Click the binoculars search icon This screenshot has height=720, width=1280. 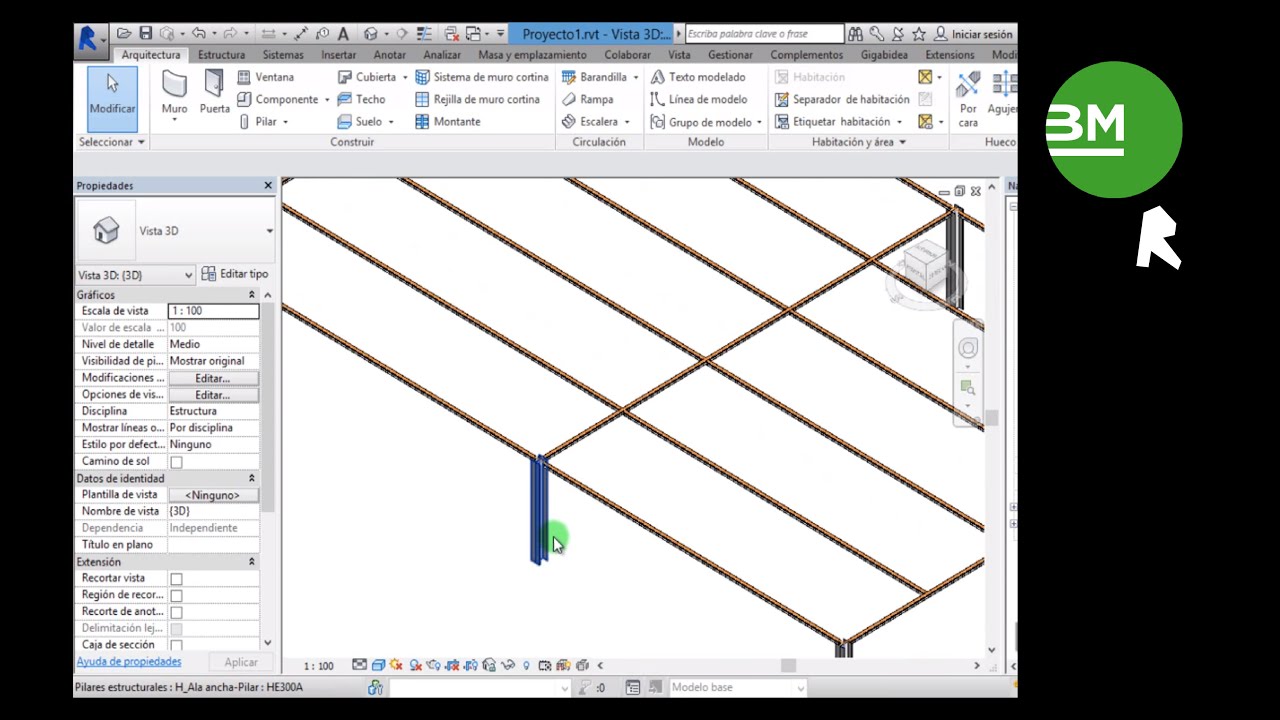coord(855,34)
